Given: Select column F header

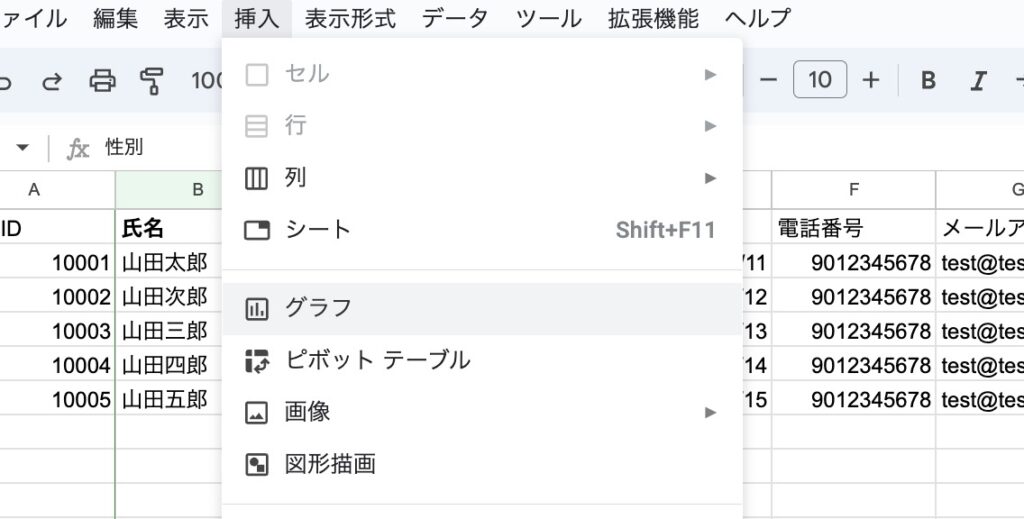Looking at the screenshot, I should point(854,190).
